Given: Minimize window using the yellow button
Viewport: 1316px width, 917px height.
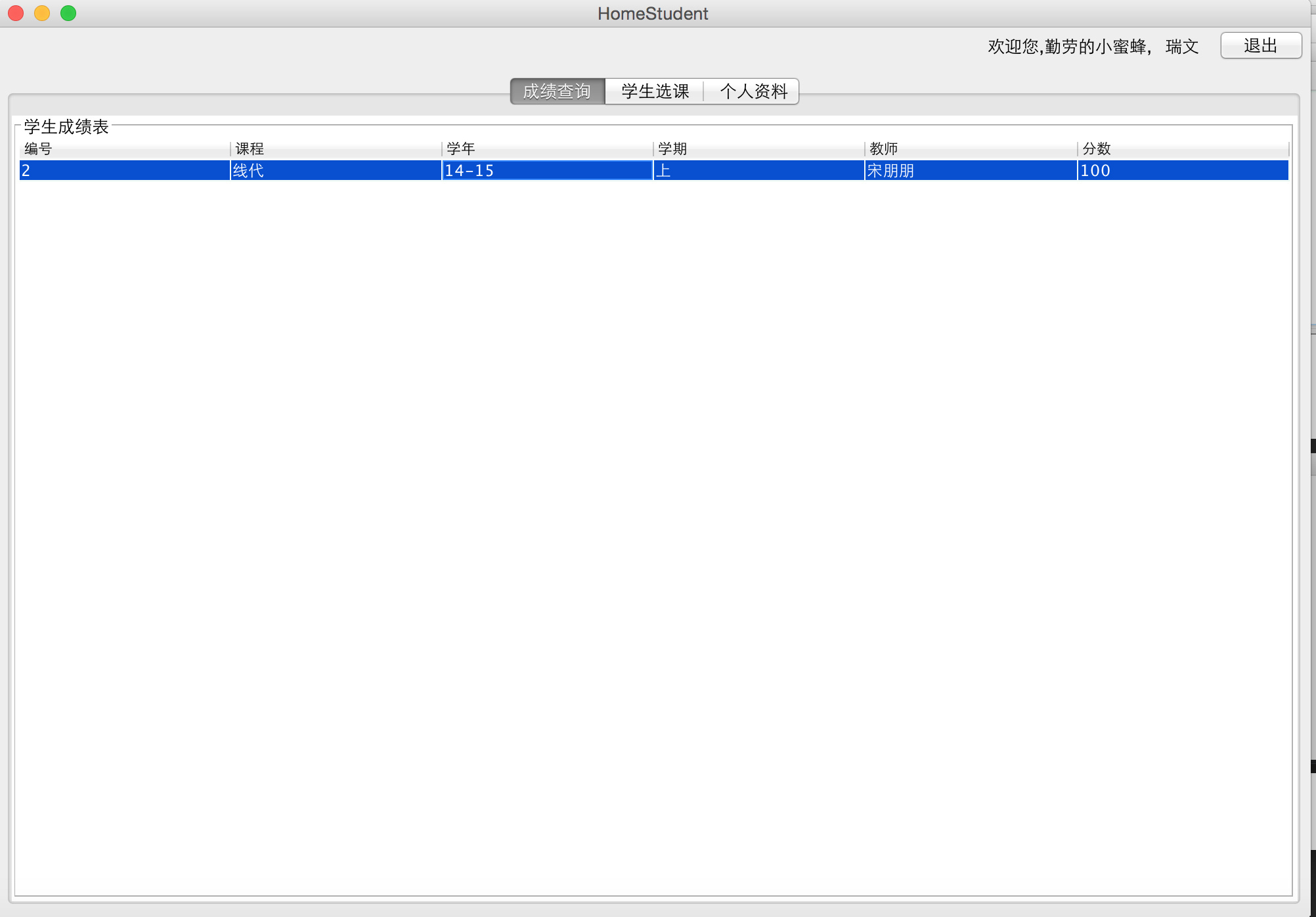Looking at the screenshot, I should pos(42,13).
